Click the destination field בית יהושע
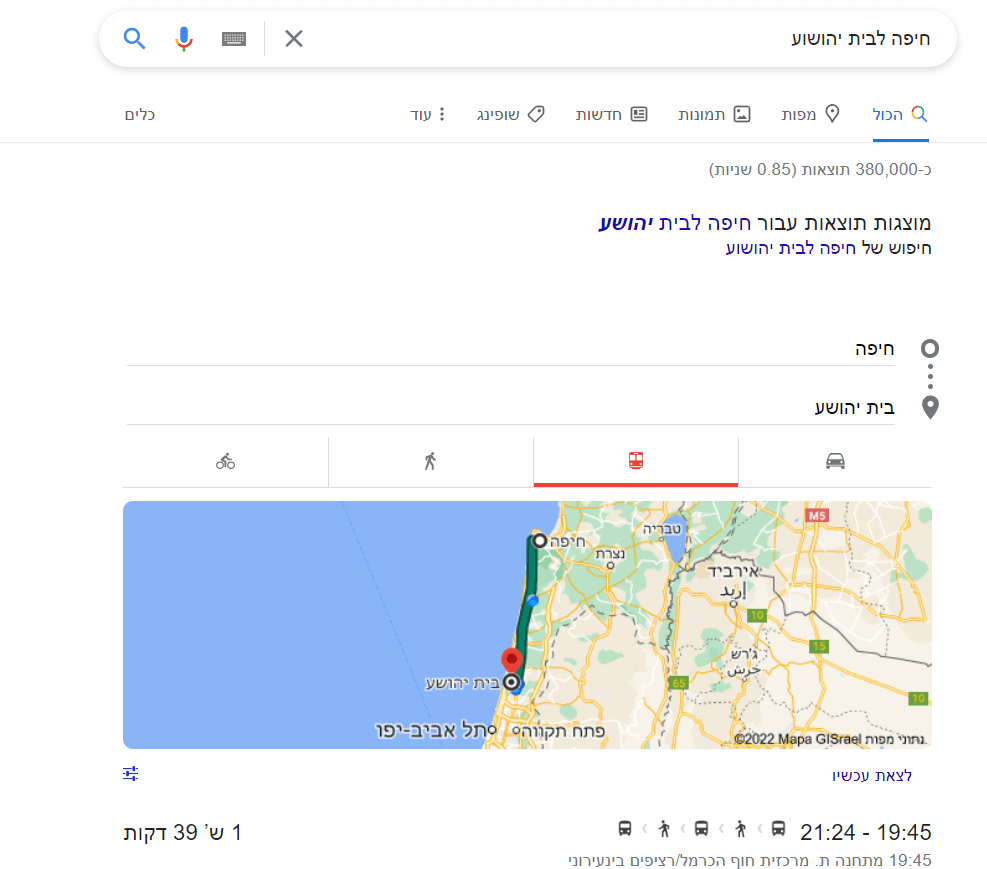Screen dimensions: 987x869 [x=510, y=408]
